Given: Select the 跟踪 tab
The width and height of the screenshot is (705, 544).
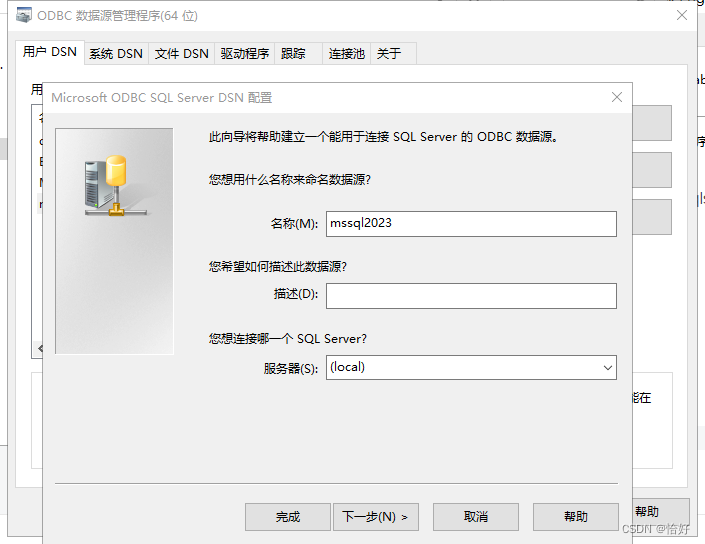Looking at the screenshot, I should [298, 54].
